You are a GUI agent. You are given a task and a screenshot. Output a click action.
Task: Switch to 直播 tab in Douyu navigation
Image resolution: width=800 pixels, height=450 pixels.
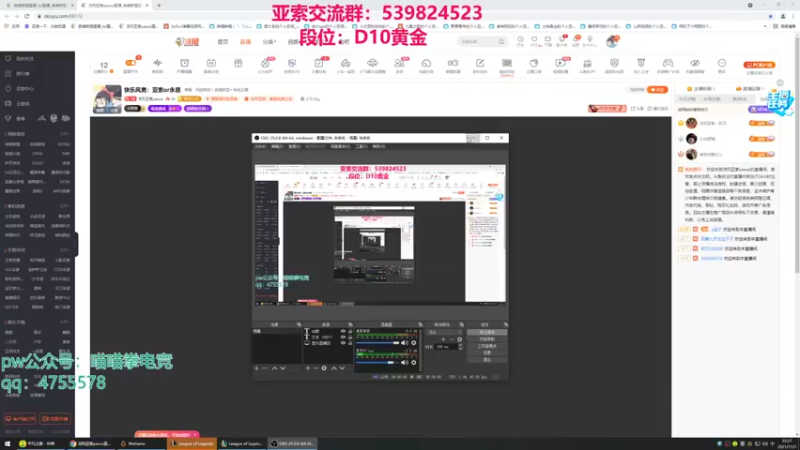245,42
